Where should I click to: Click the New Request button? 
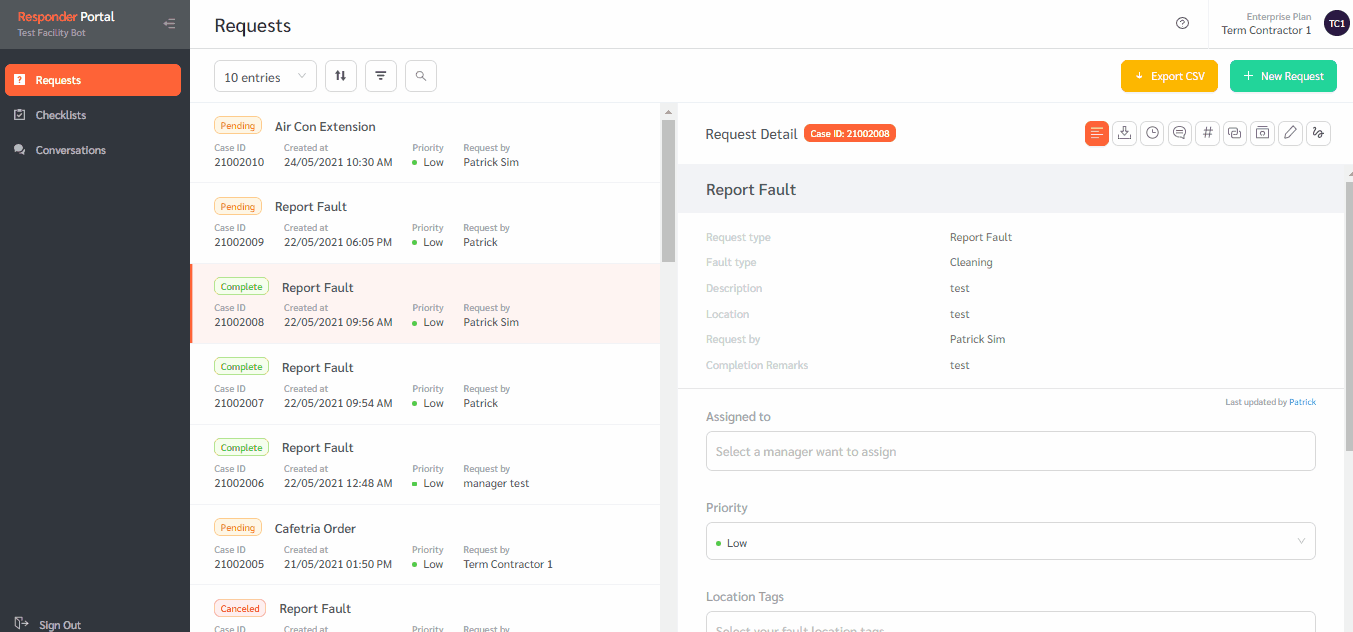pos(1283,76)
